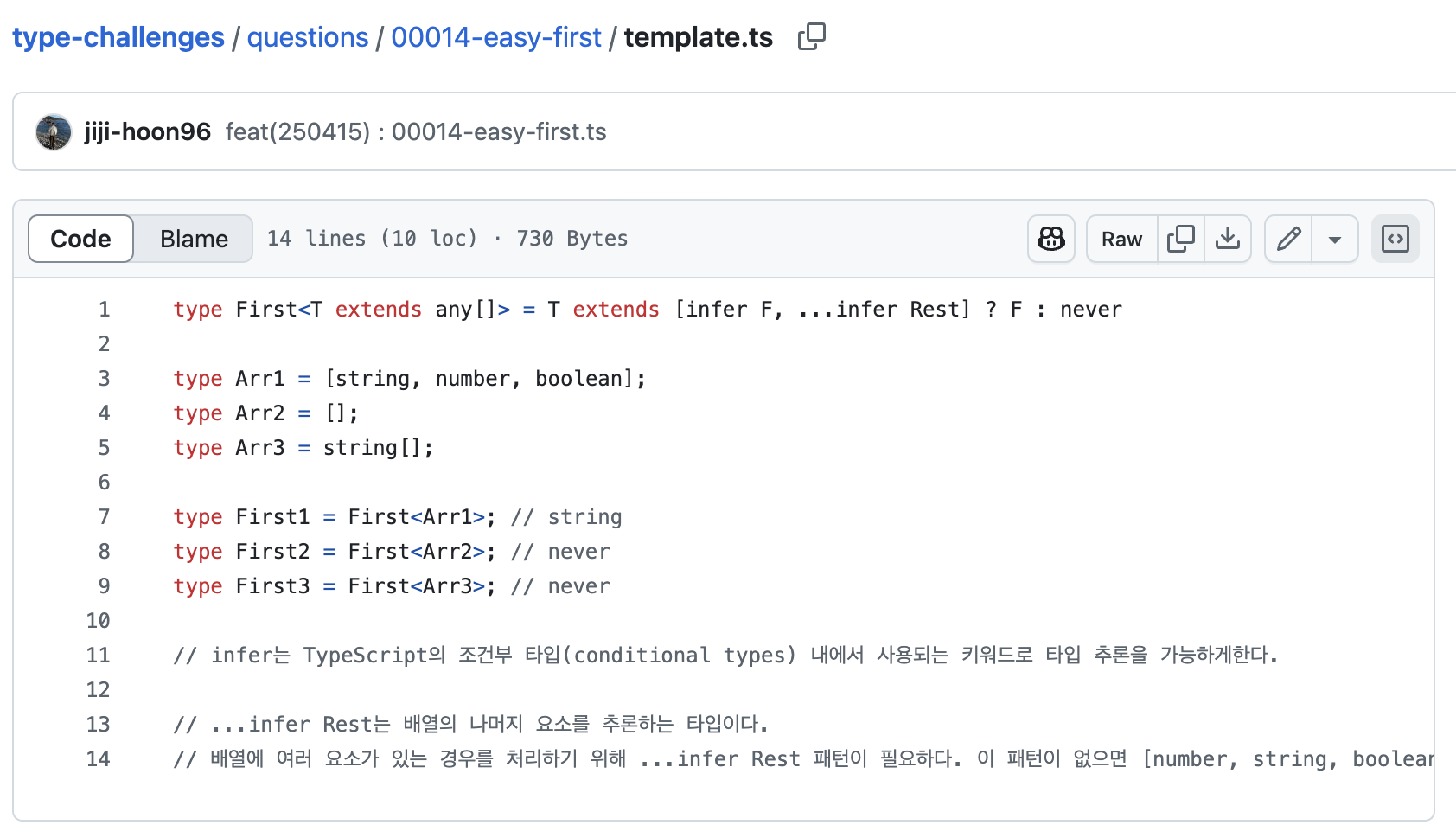
Task: Expand more edit options dropdown arrow
Action: [1334, 239]
